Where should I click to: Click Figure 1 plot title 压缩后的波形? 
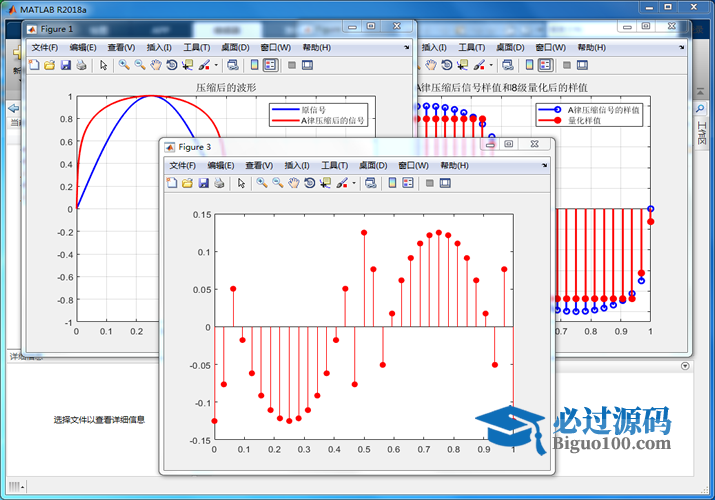(226, 87)
